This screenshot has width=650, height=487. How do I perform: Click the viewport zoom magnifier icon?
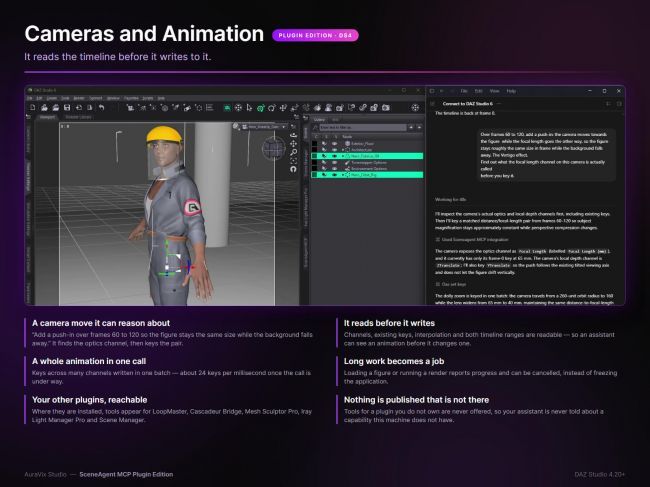click(x=293, y=152)
